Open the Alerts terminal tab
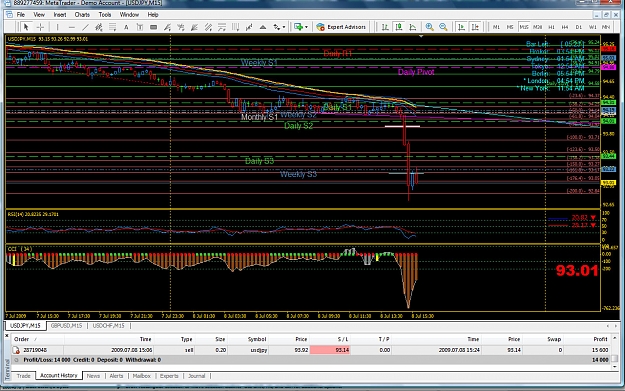Viewport: 625px width, 391px height. 116,376
